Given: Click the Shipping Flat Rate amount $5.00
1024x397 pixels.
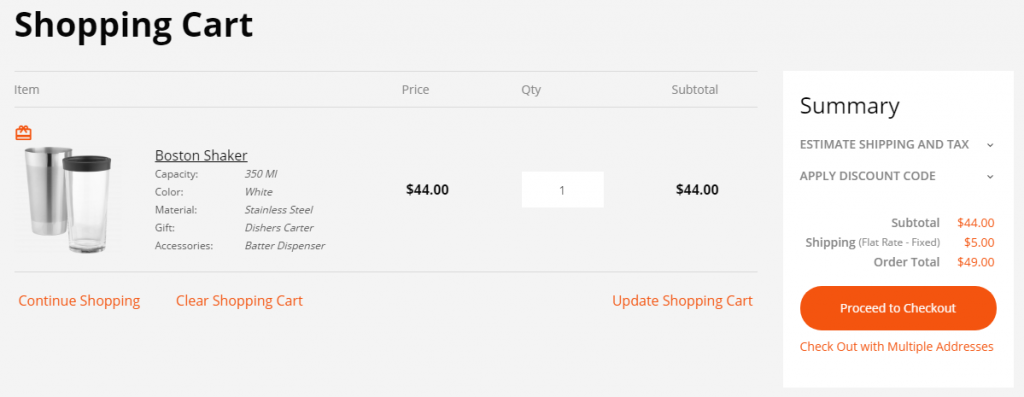Looking at the screenshot, I should point(979,243).
